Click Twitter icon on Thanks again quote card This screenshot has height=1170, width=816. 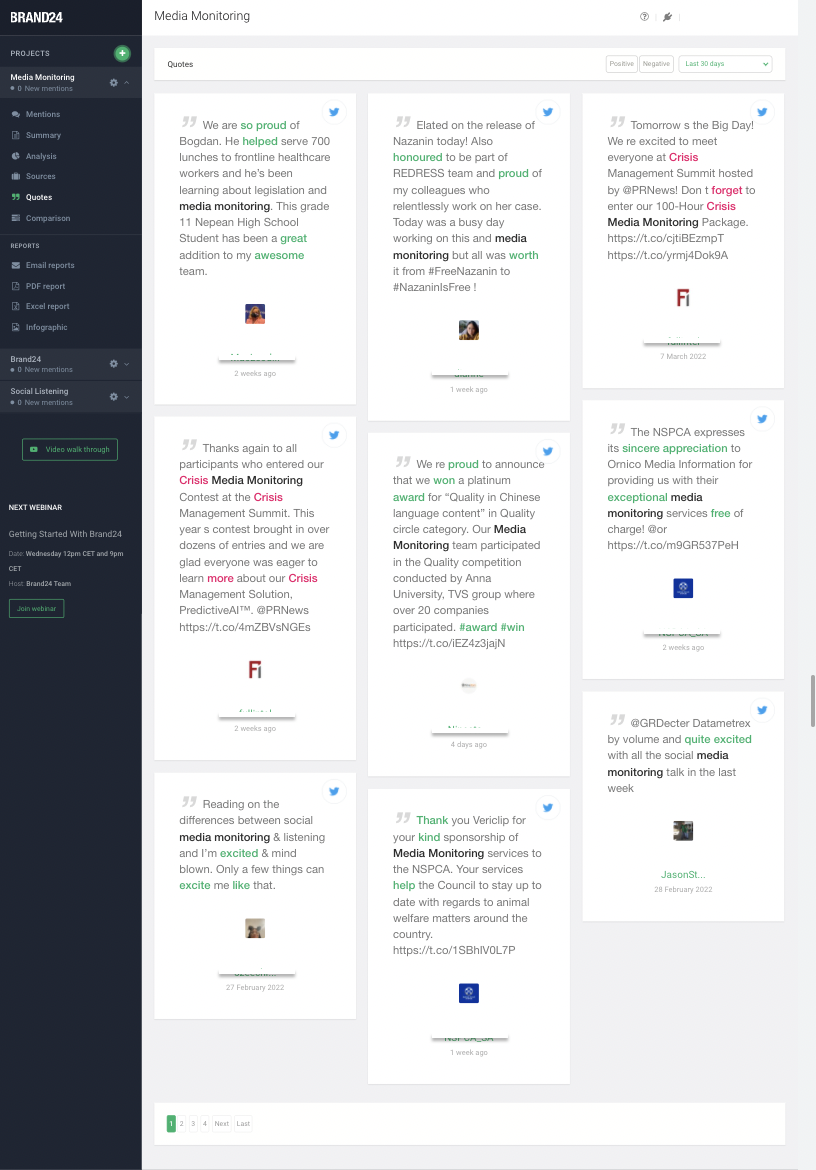pyautogui.click(x=334, y=435)
